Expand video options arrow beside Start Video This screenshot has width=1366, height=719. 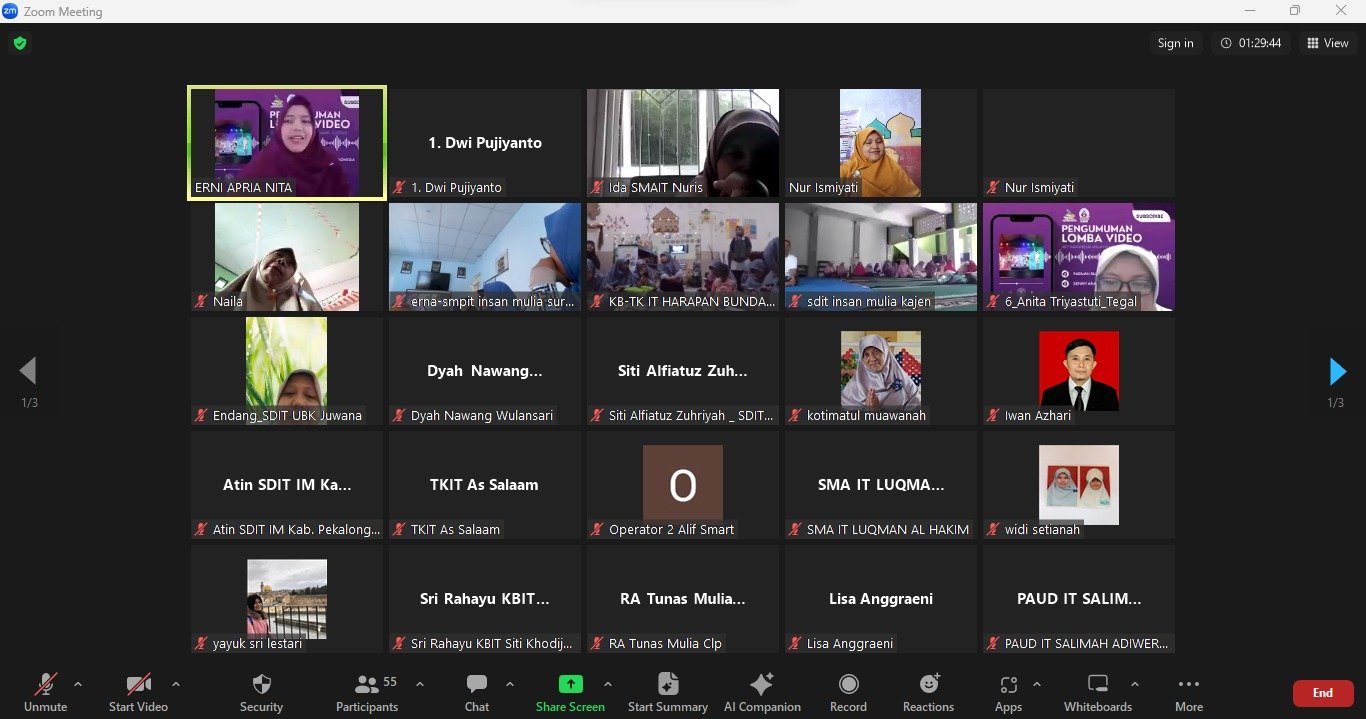[176, 684]
